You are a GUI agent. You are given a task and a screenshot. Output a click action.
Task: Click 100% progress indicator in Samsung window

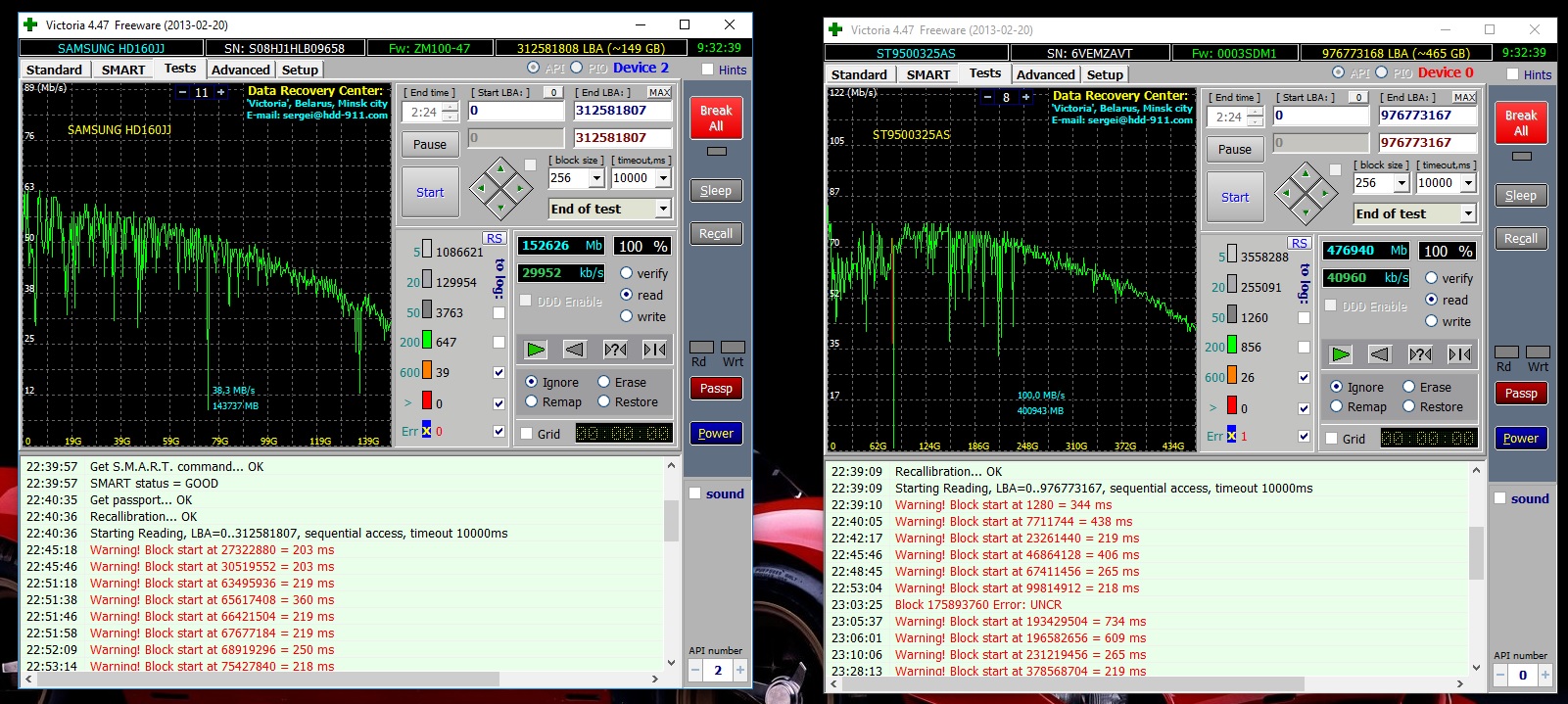click(x=643, y=246)
